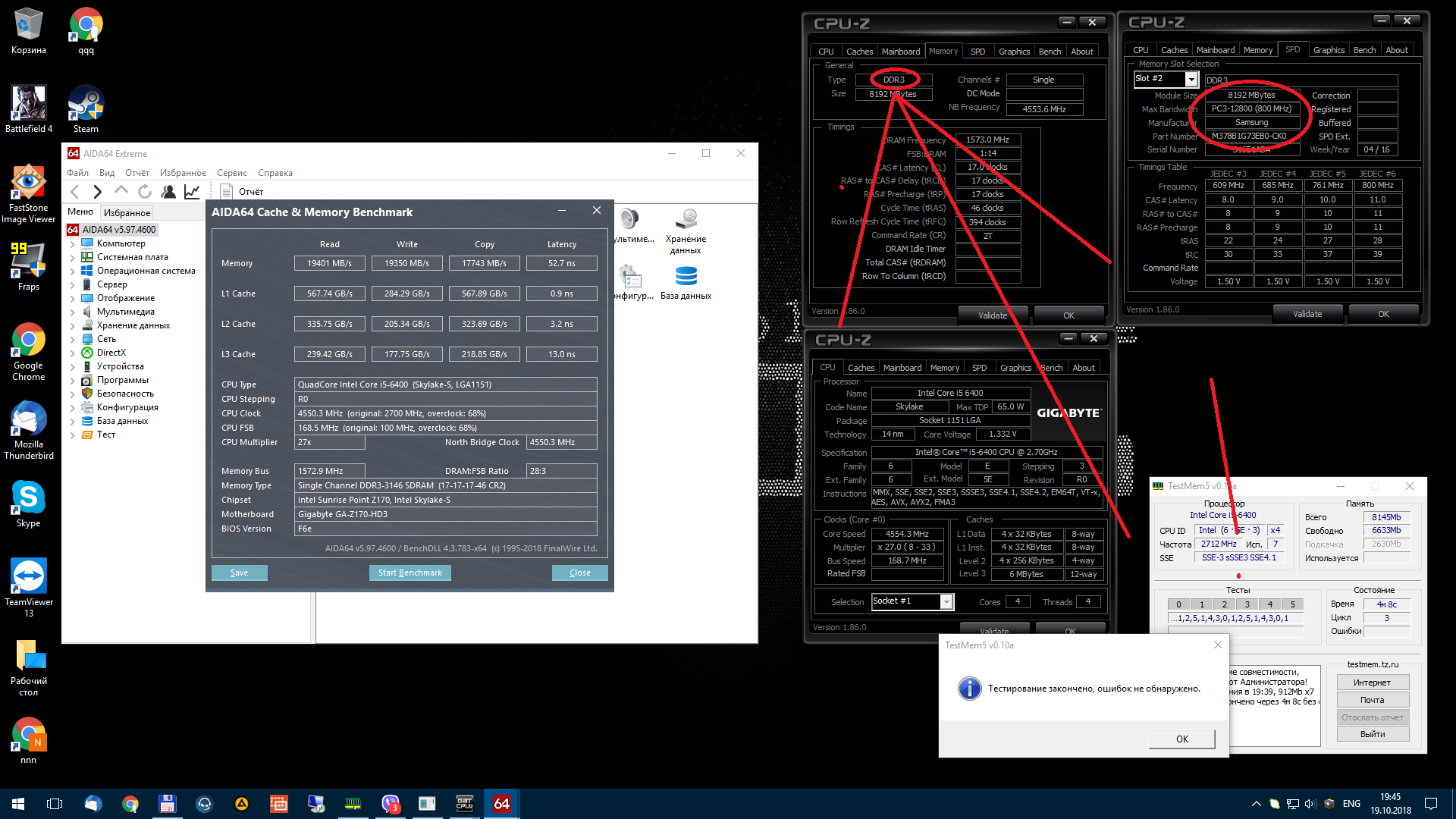Expand the Компьютер tree node
The image size is (1456, 819).
tap(73, 244)
